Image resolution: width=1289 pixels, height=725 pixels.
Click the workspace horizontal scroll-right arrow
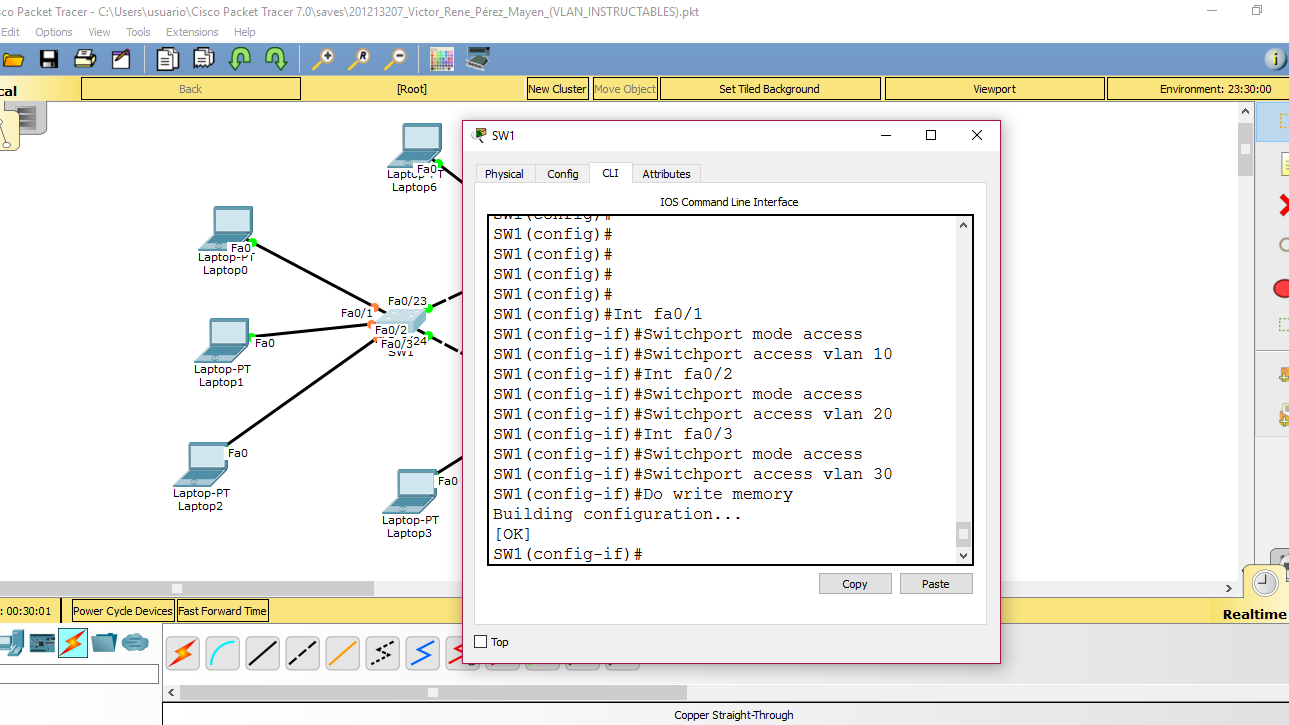pos(1231,588)
